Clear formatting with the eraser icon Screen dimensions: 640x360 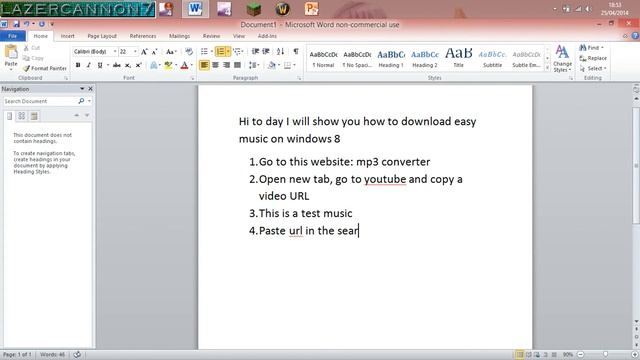coord(189,51)
